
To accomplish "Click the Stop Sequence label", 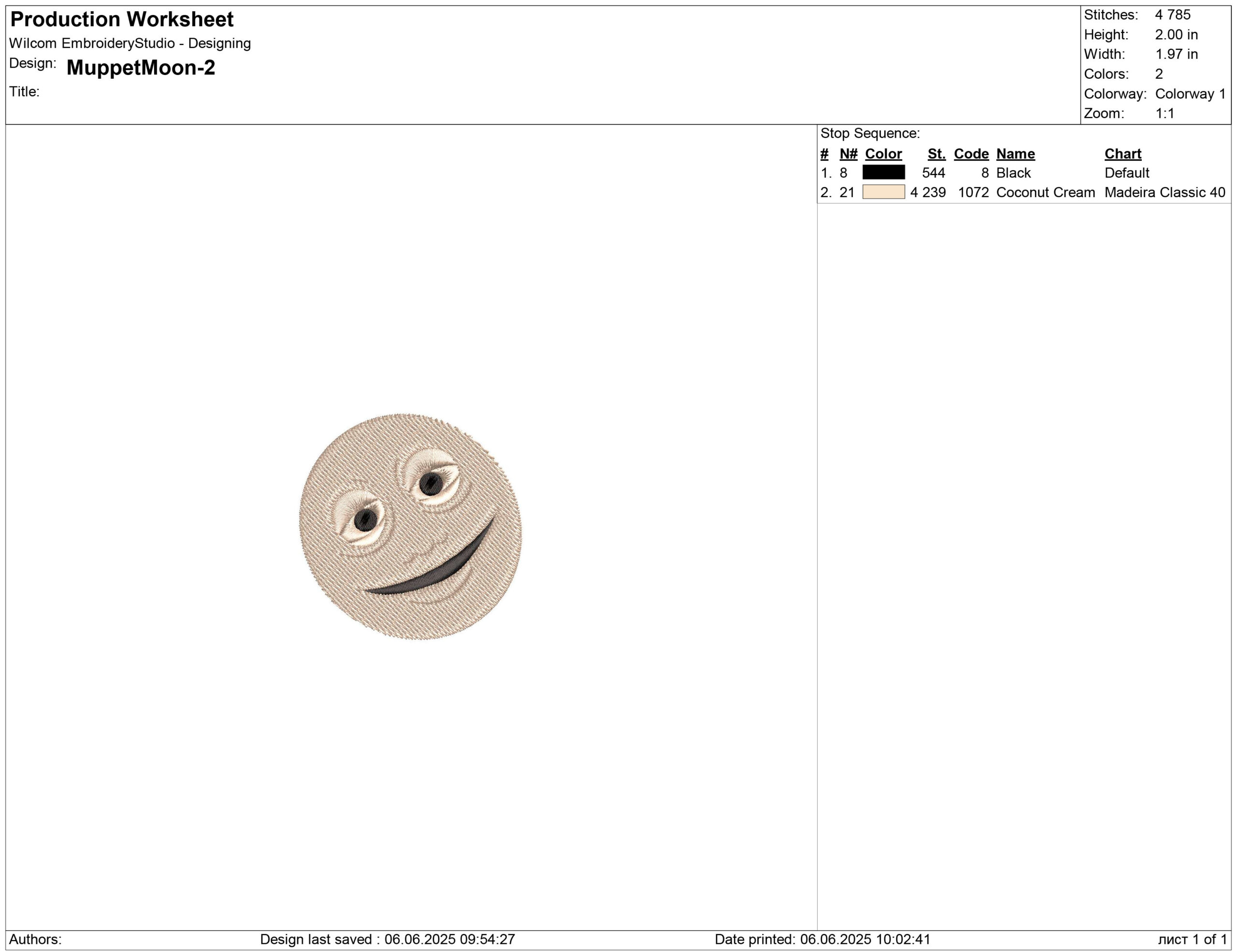I will coord(869,133).
